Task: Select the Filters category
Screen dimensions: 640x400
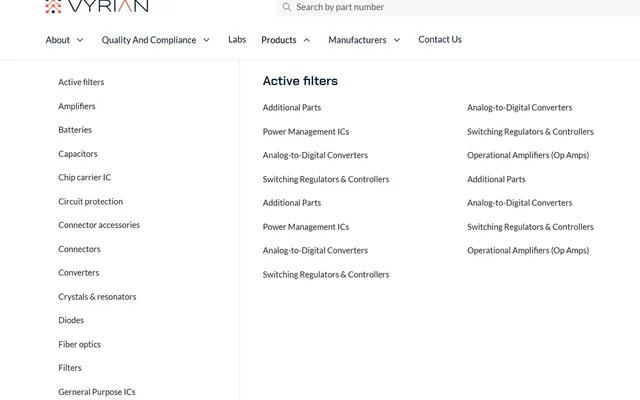Action: tap(70, 368)
